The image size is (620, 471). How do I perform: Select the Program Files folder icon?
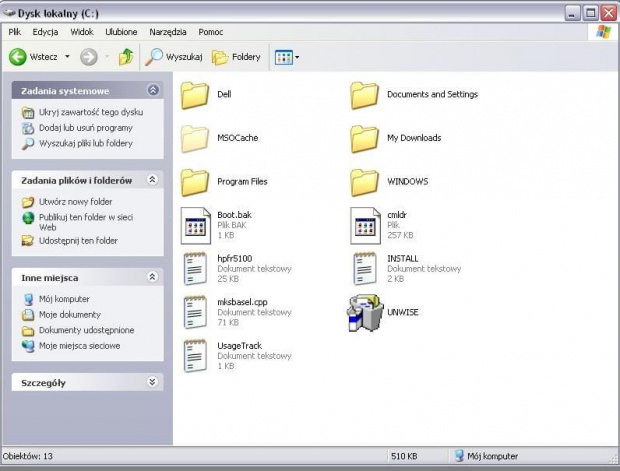[195, 182]
